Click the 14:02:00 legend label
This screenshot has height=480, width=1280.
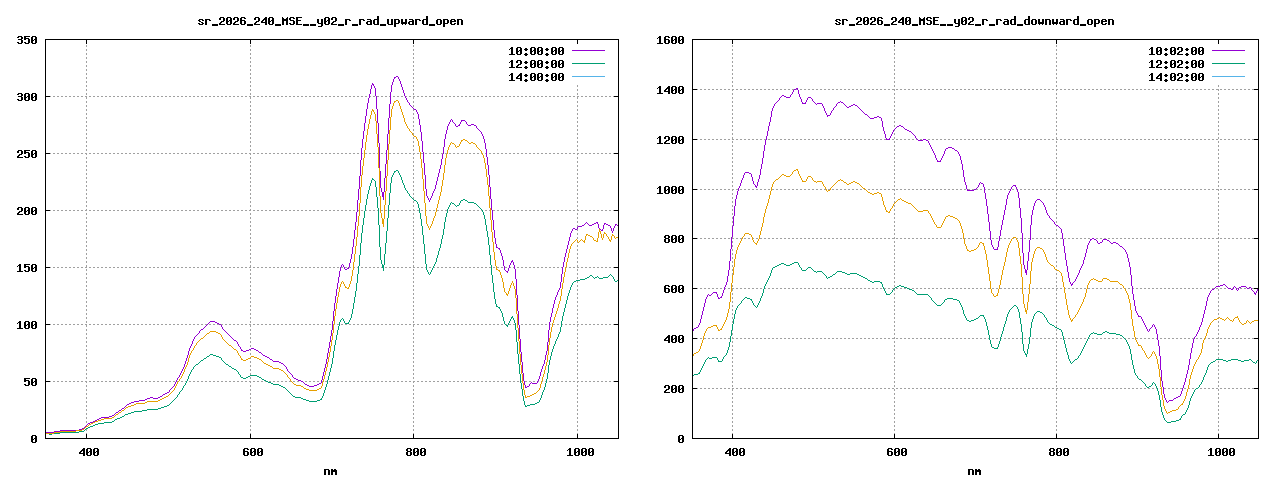tap(1176, 77)
